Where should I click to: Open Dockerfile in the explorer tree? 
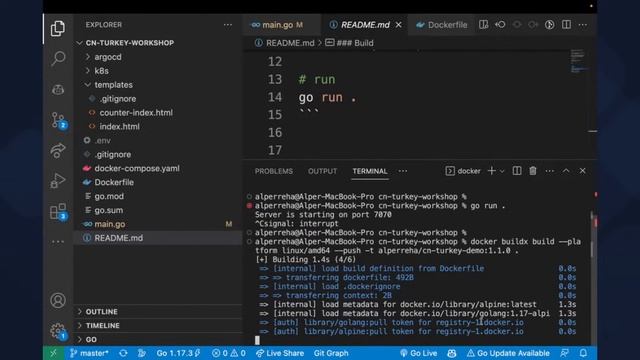(114, 182)
